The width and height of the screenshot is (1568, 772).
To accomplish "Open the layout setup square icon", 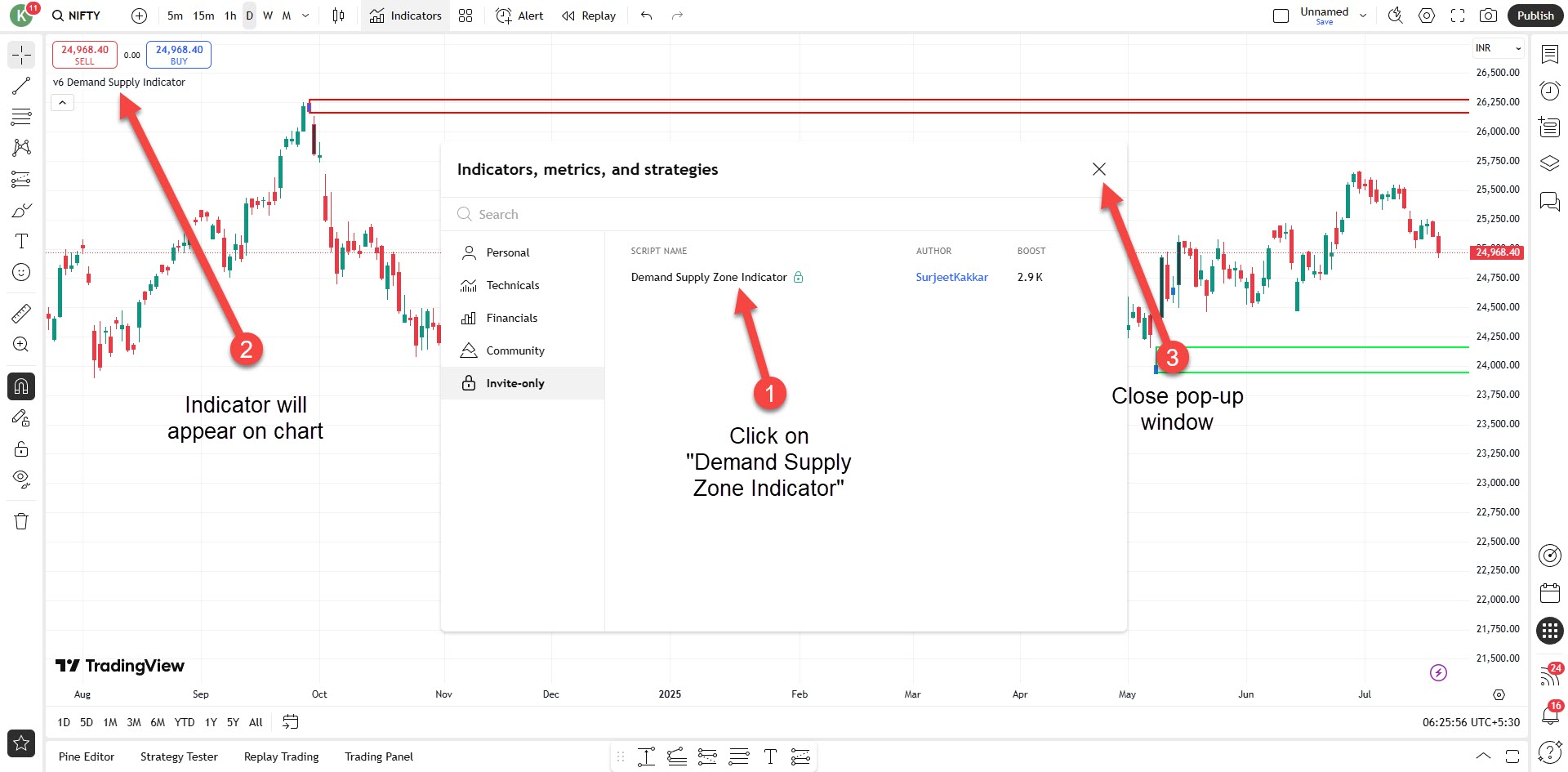I will pos(1281,16).
